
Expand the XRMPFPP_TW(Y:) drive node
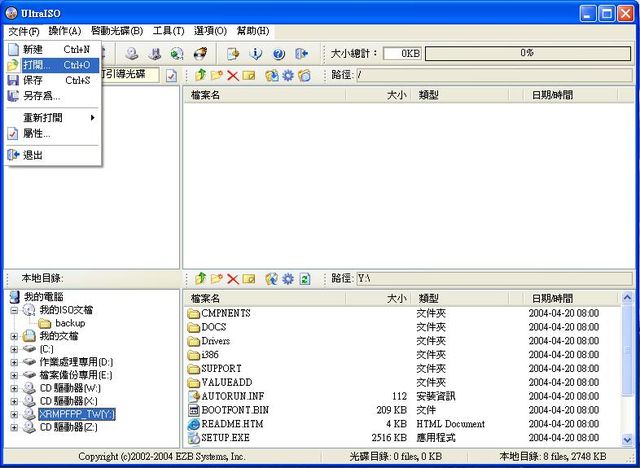coord(14,415)
